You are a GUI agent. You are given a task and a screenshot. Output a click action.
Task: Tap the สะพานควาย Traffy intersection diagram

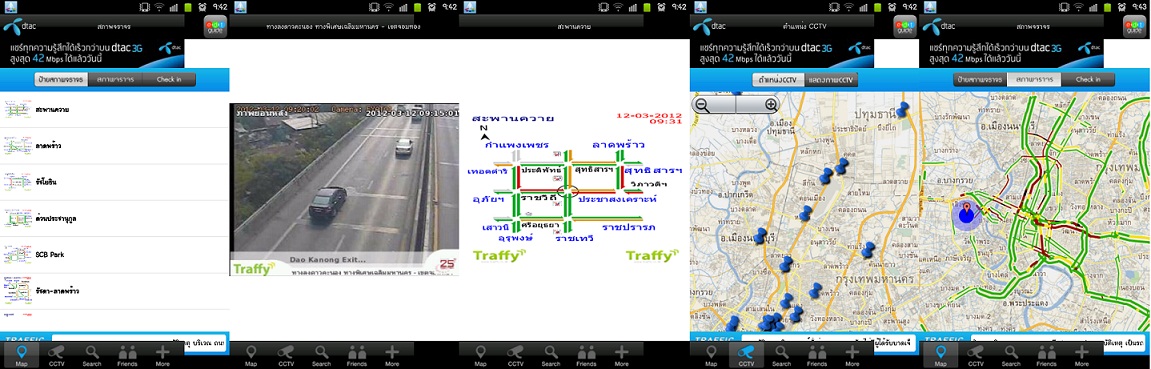pyautogui.click(x=575, y=187)
